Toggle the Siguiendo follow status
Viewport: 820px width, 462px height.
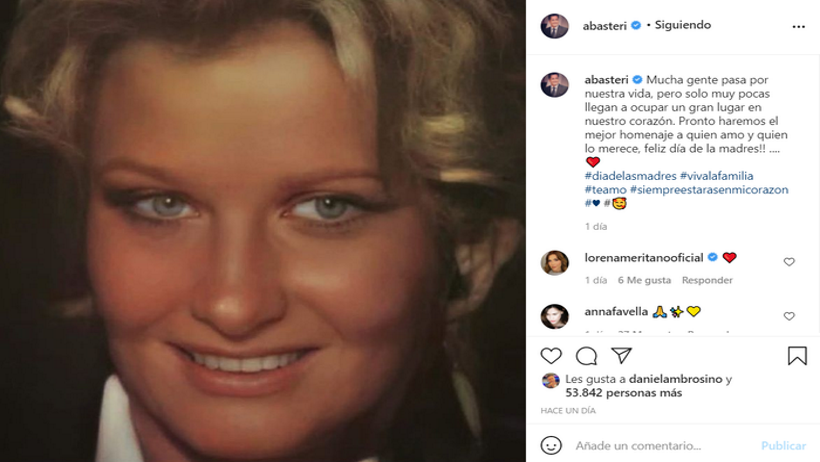682,25
